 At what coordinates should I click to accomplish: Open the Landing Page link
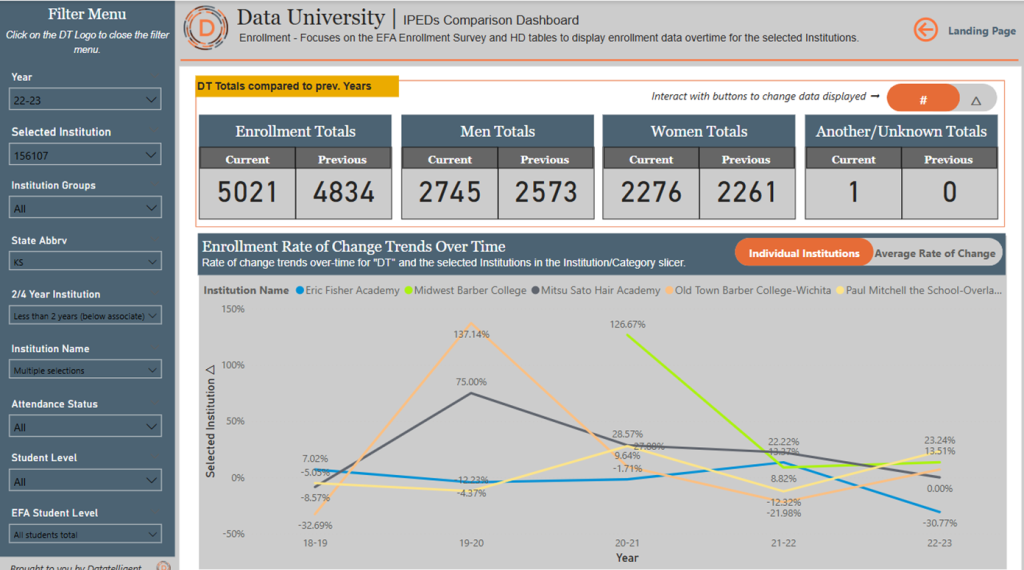(982, 31)
